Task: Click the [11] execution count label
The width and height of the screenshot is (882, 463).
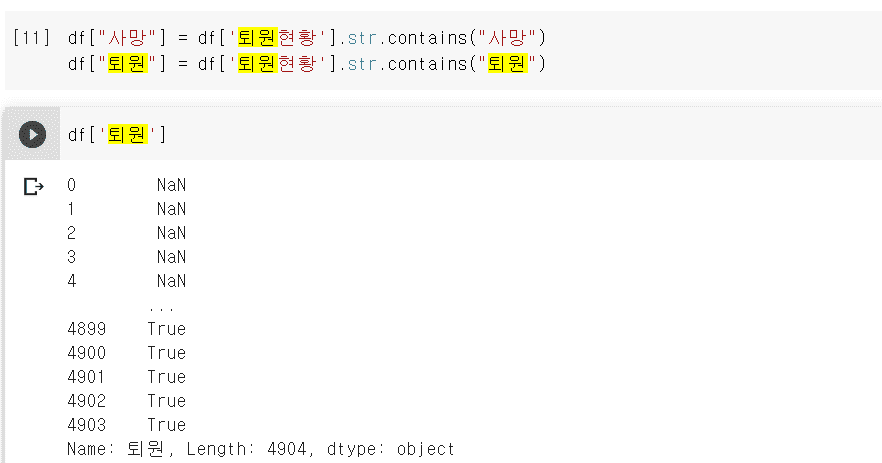Action: [31, 38]
